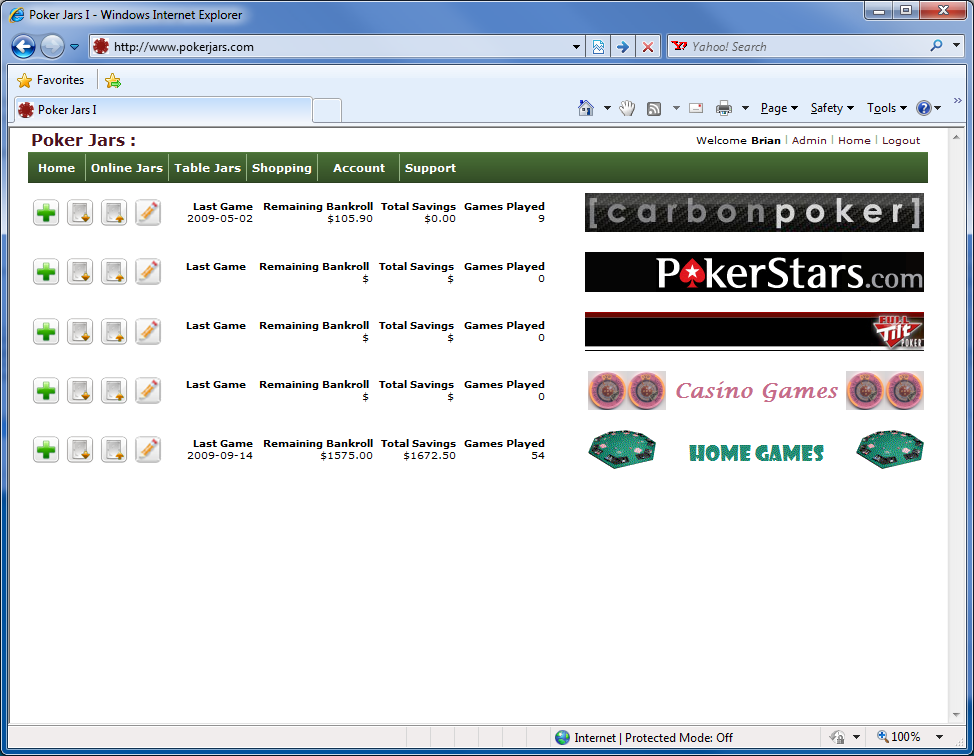974x756 pixels.
Task: Click the green plus icon for Home Games row
Action: [46, 450]
